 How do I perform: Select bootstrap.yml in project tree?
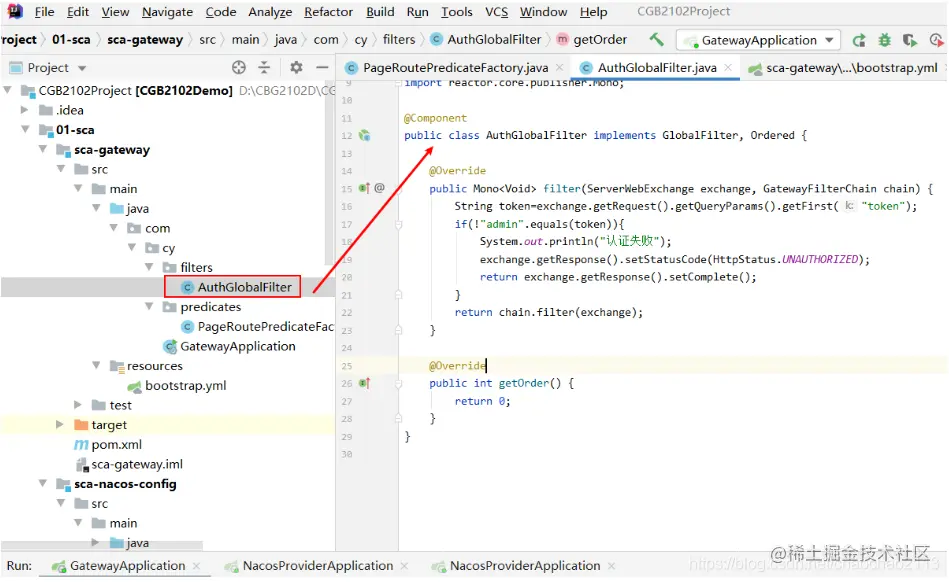(x=185, y=385)
